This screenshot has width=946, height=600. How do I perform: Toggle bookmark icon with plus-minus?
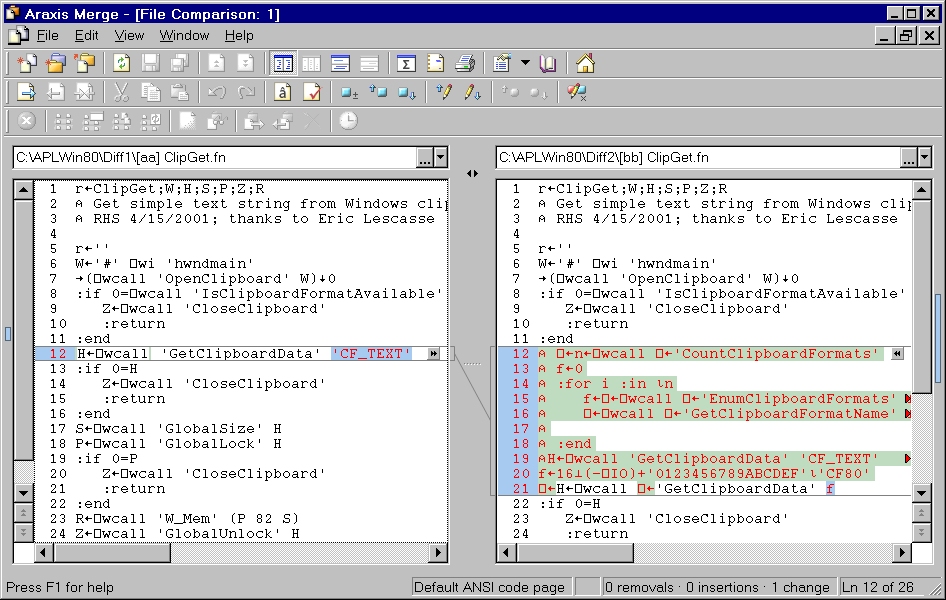(349, 92)
